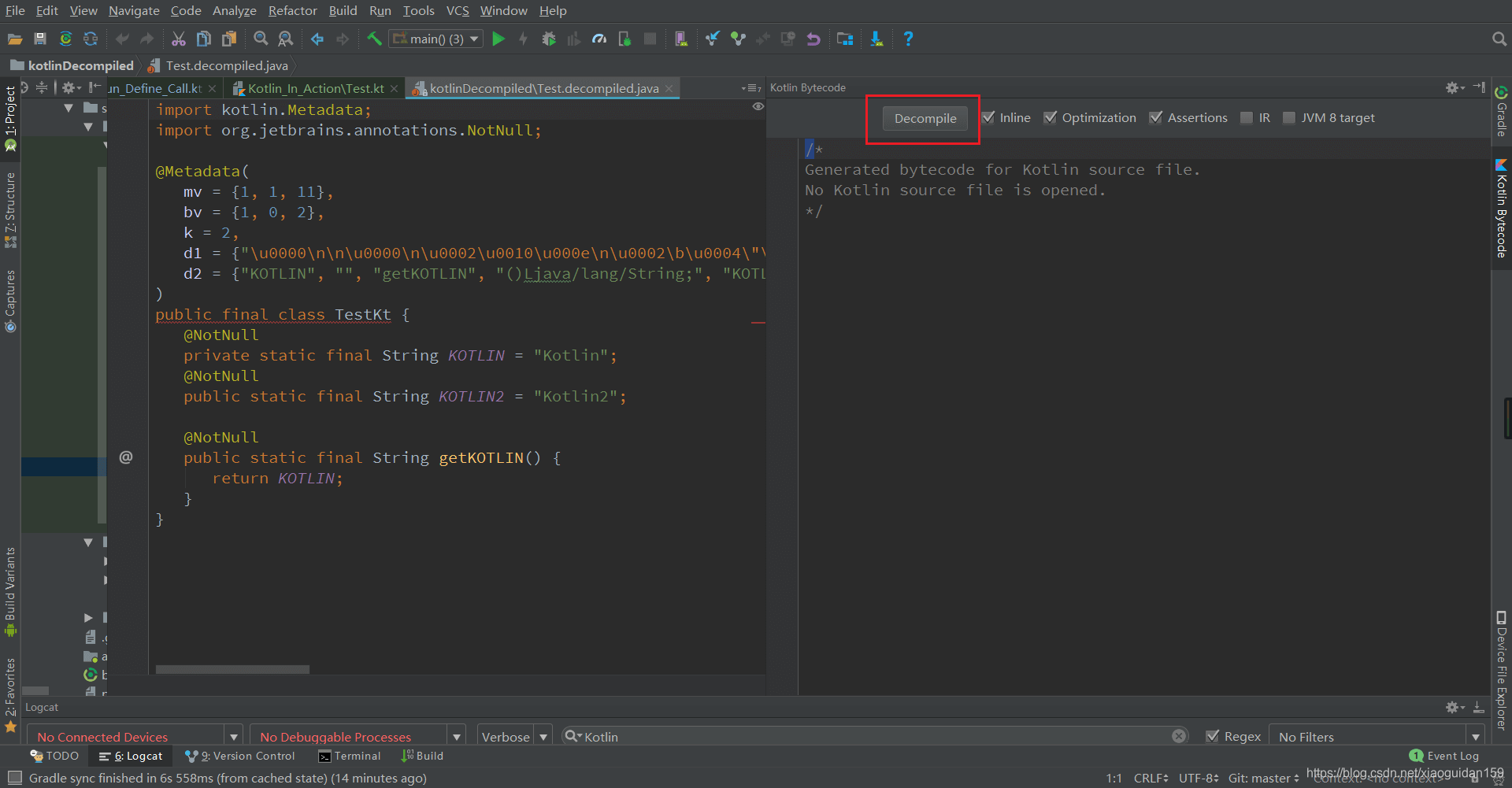Click the Save All disk icon
Image resolution: width=1512 pixels, height=788 pixels.
pyautogui.click(x=40, y=39)
